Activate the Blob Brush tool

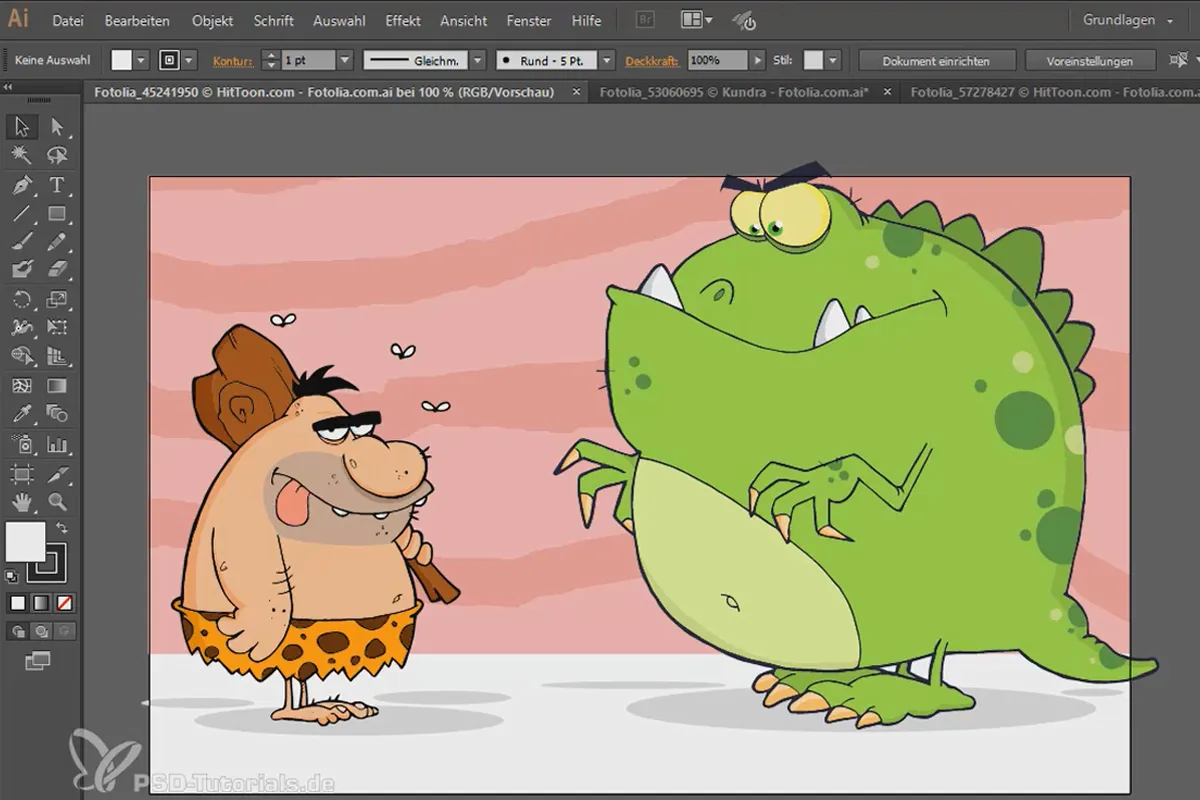(22, 269)
